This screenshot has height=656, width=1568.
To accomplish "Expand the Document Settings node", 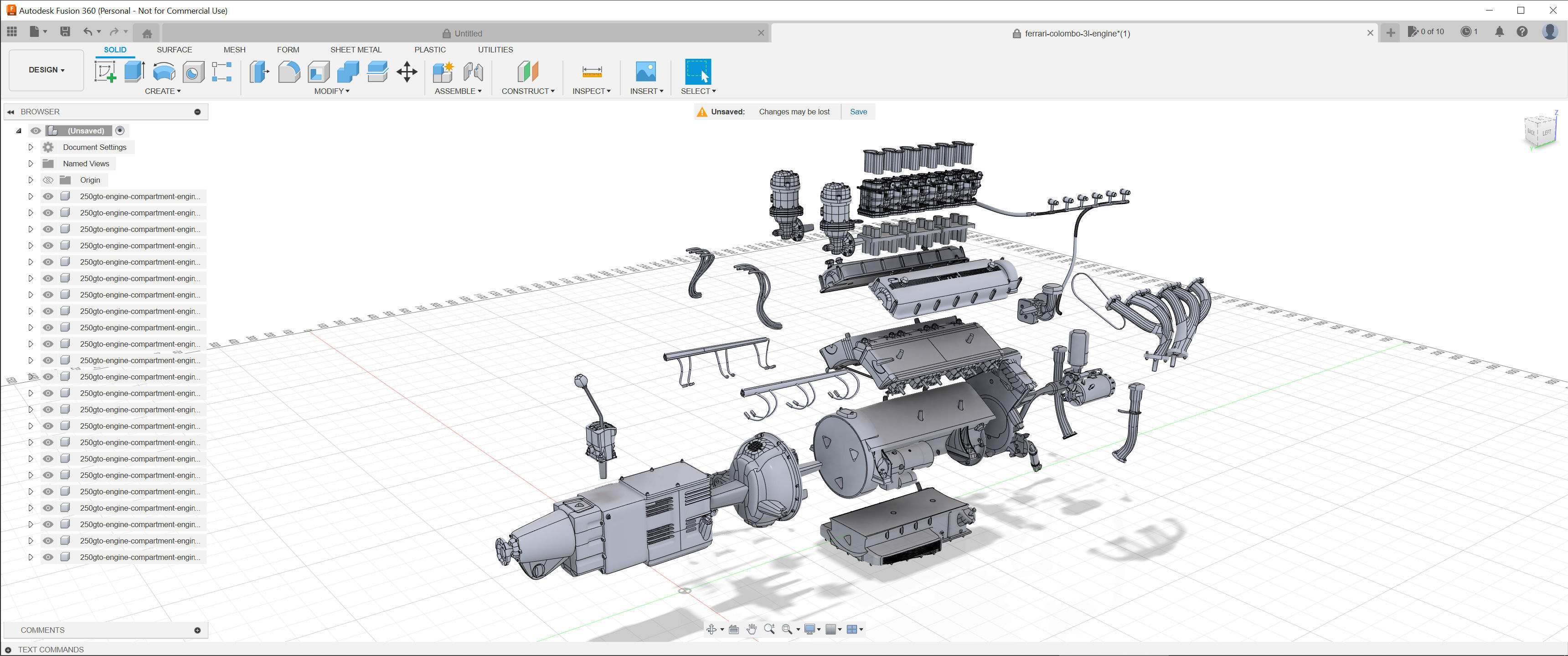I will point(31,147).
